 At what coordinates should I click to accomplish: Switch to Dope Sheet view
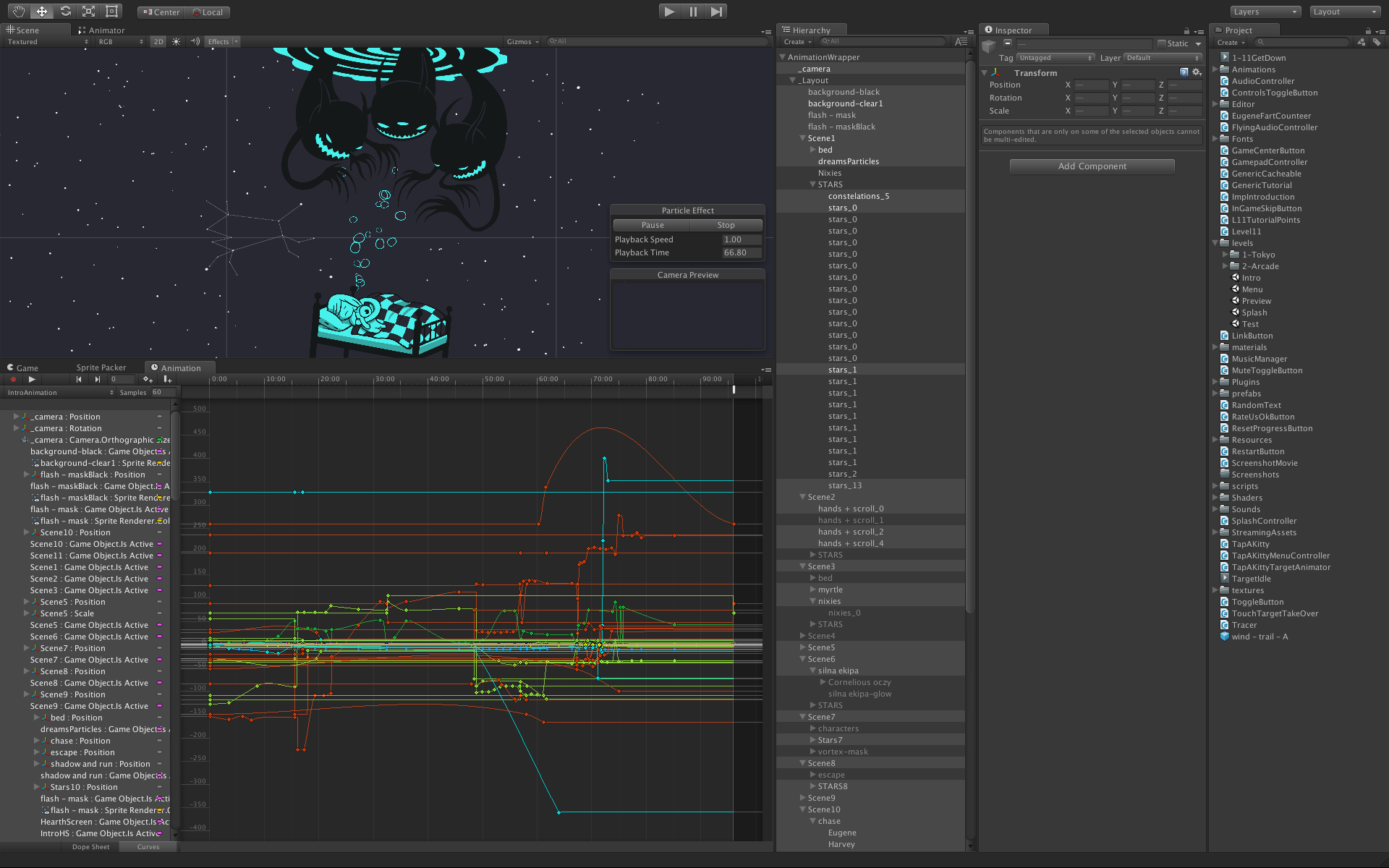tap(90, 847)
